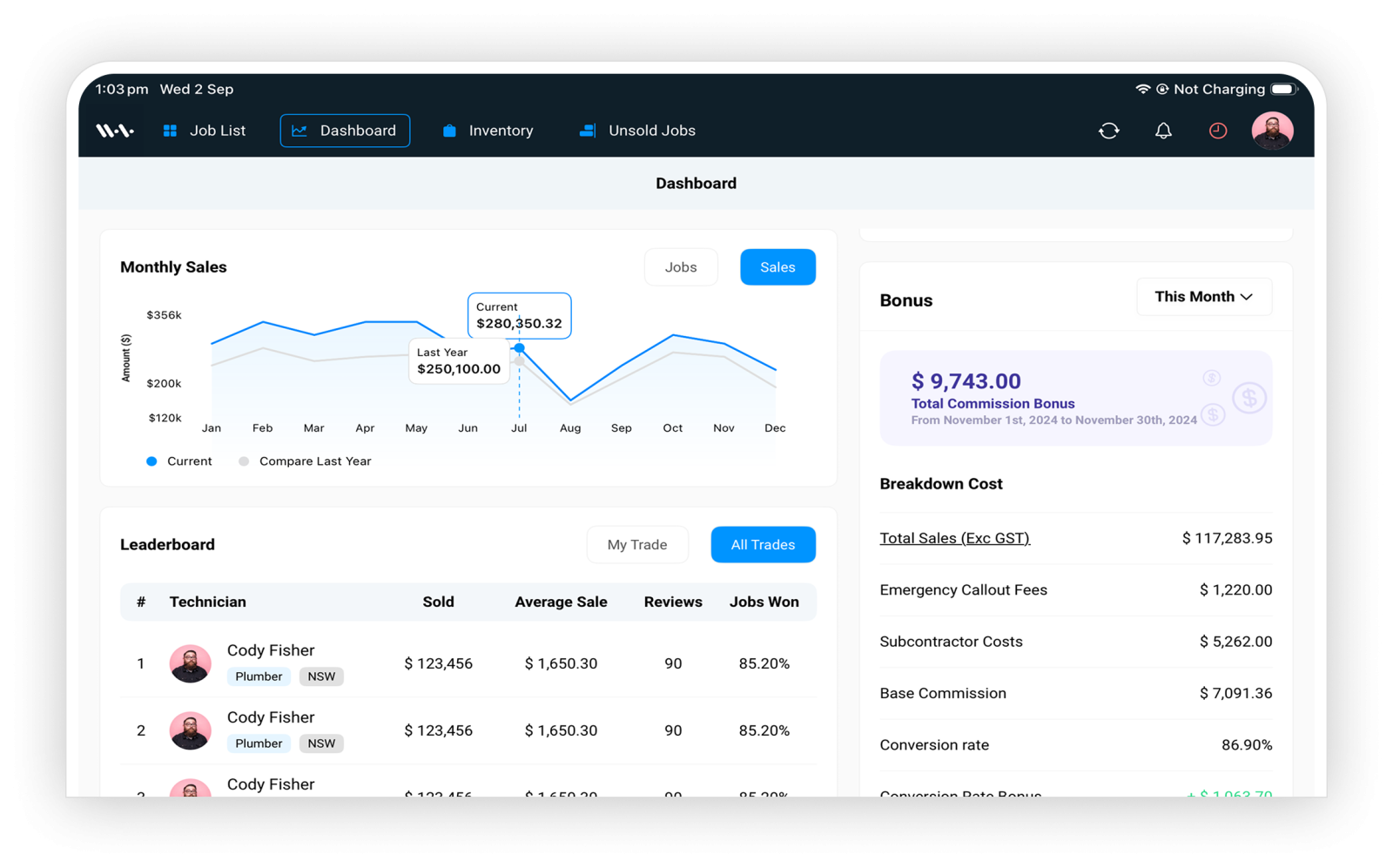Click the app logo in the navigation bar
1393x868 pixels.
(114, 131)
